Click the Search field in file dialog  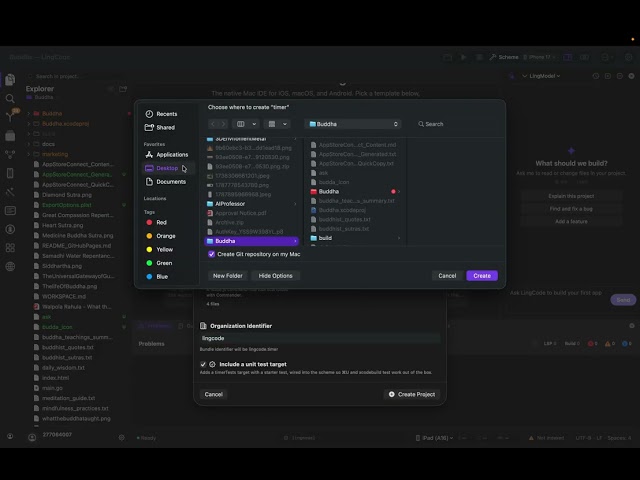(457, 124)
